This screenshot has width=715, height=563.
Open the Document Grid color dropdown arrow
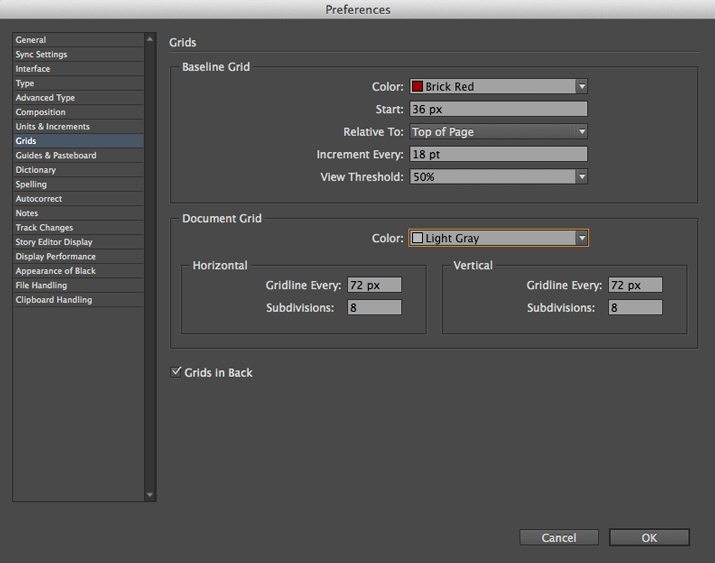tap(581, 238)
